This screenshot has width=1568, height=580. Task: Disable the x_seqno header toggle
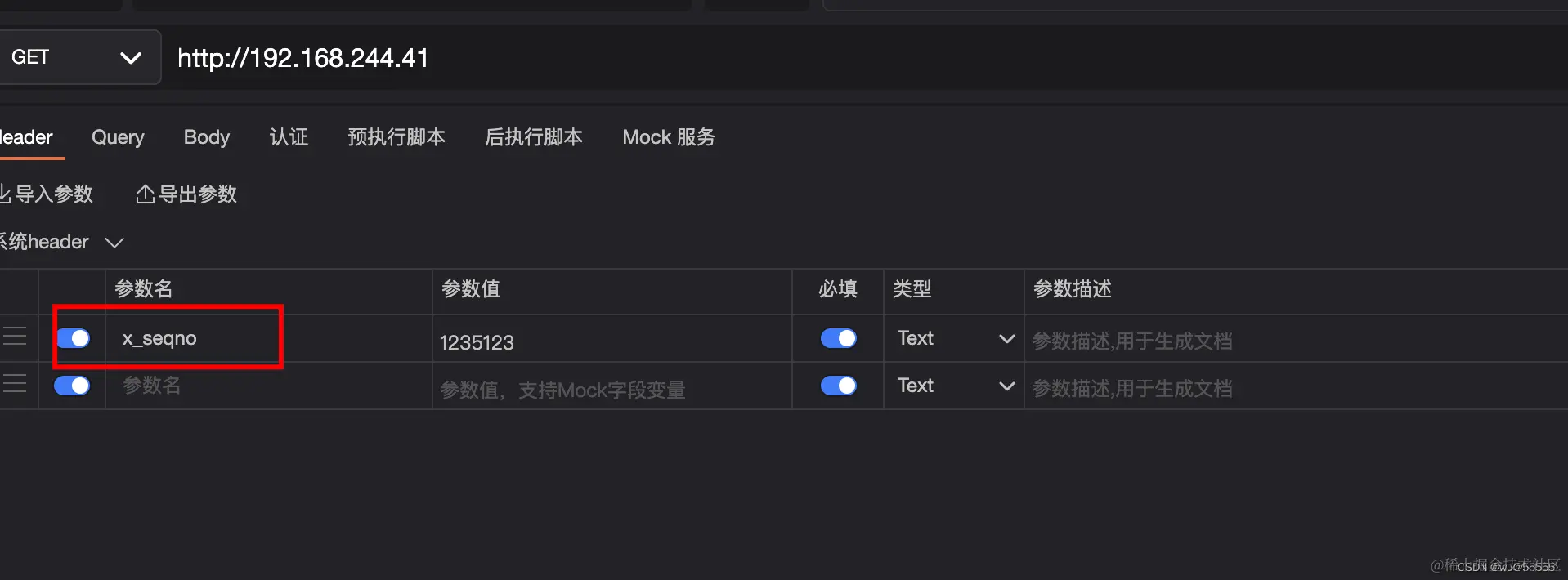pos(72,337)
